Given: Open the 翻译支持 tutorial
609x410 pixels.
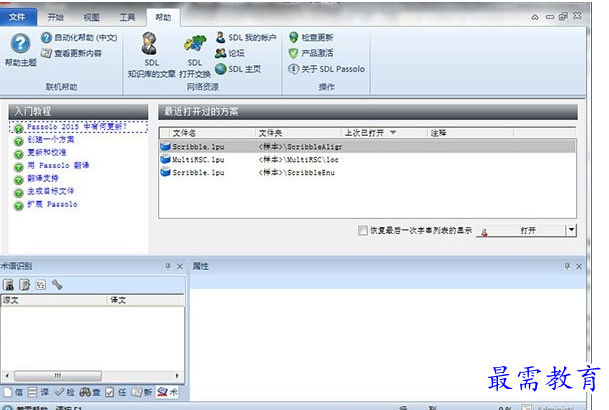Looking at the screenshot, I should tap(43, 178).
